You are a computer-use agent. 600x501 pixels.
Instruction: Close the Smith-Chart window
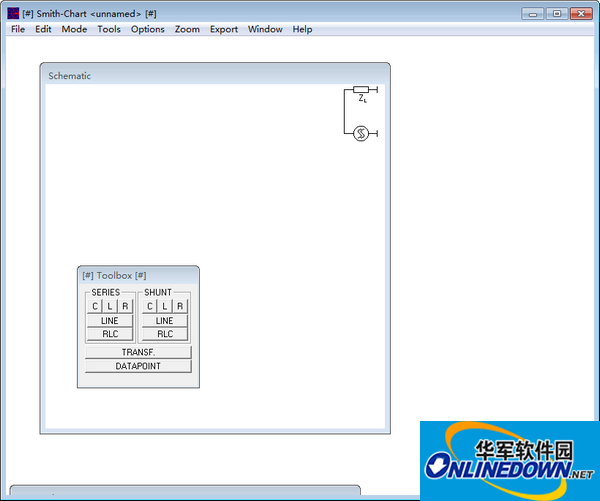(x=581, y=14)
